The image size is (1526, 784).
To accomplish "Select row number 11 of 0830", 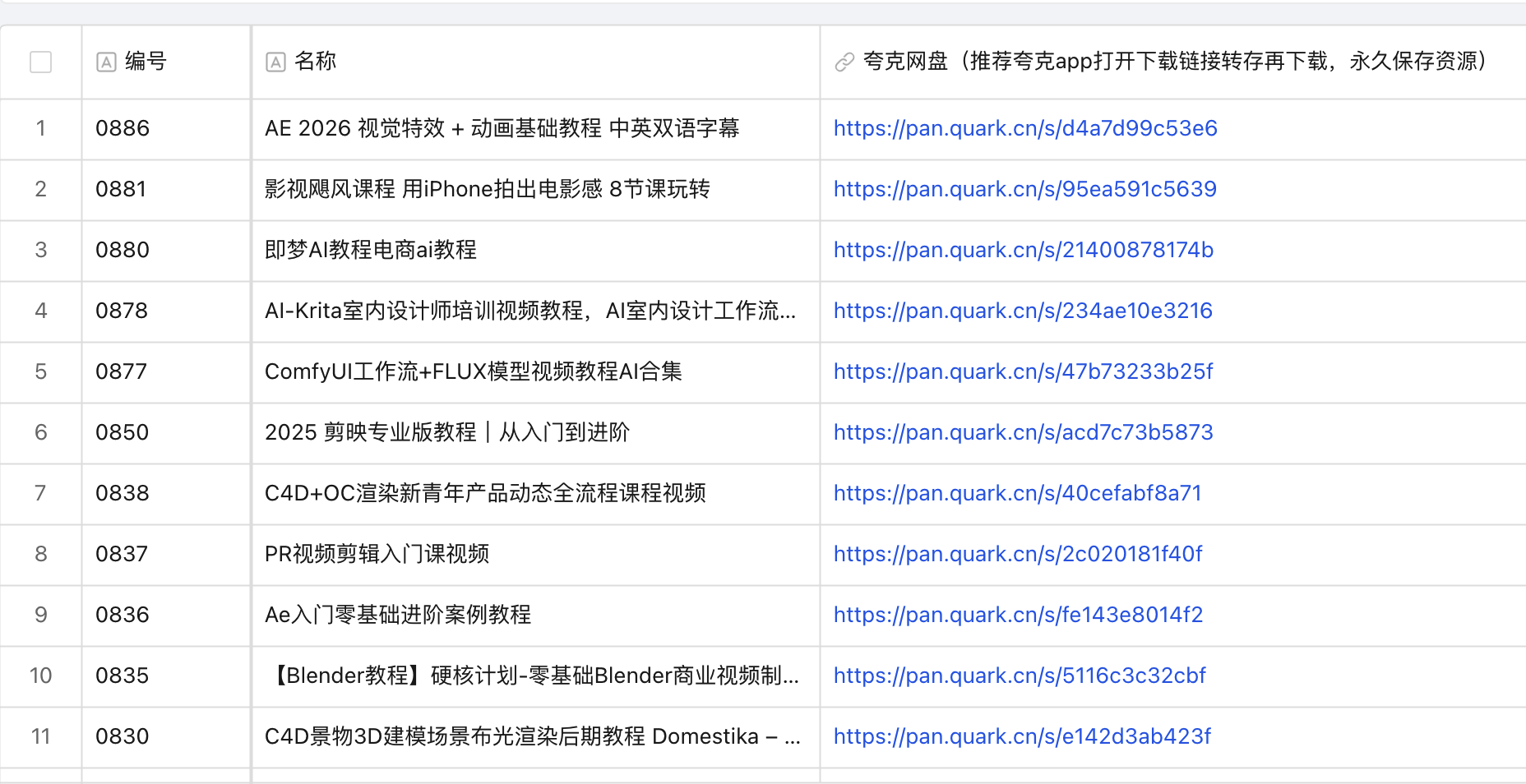I will click(40, 736).
